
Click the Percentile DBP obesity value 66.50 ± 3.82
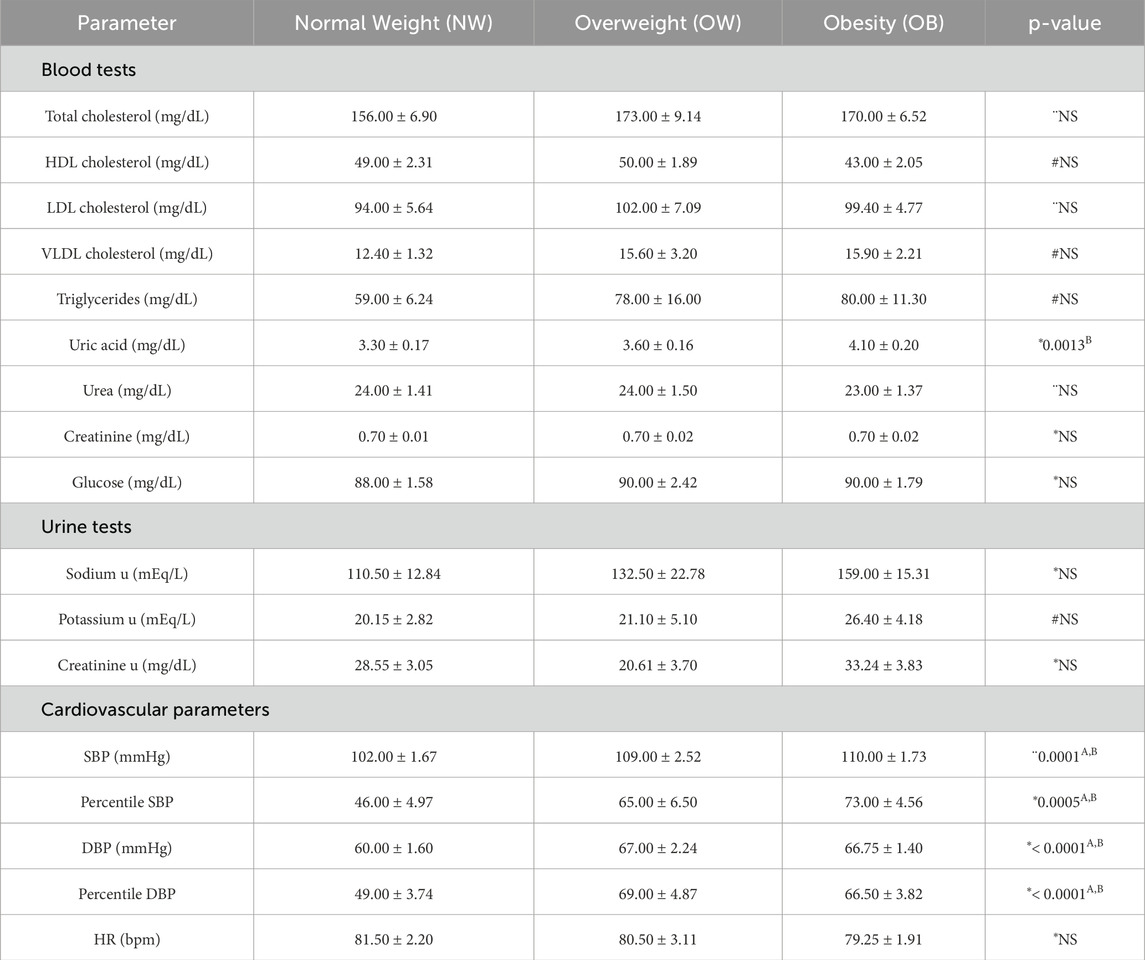coord(883,894)
